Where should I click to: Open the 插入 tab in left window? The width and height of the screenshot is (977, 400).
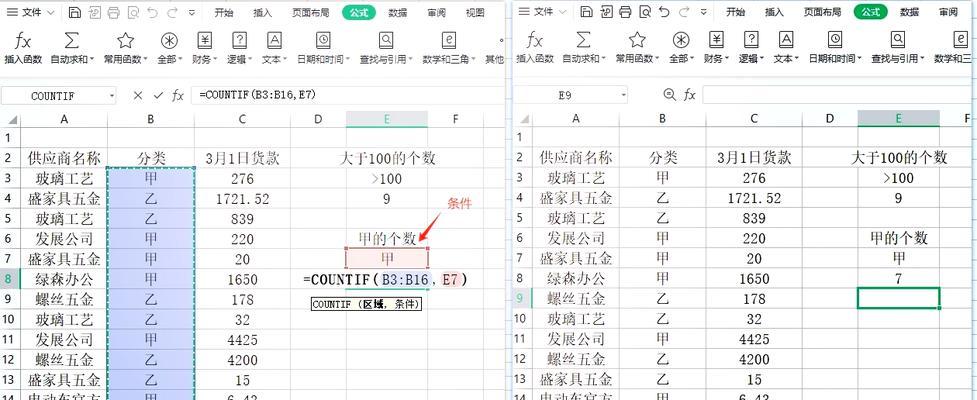click(263, 12)
